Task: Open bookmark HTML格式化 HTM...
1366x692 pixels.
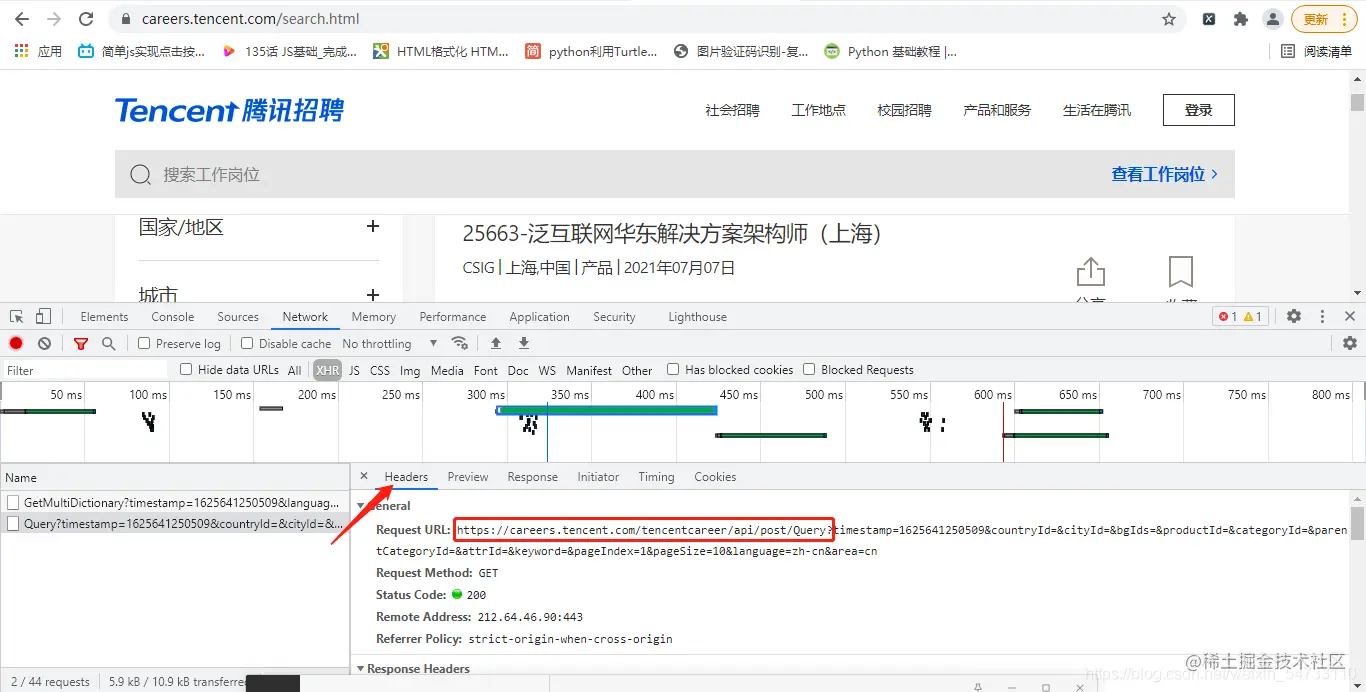Action: (x=441, y=51)
